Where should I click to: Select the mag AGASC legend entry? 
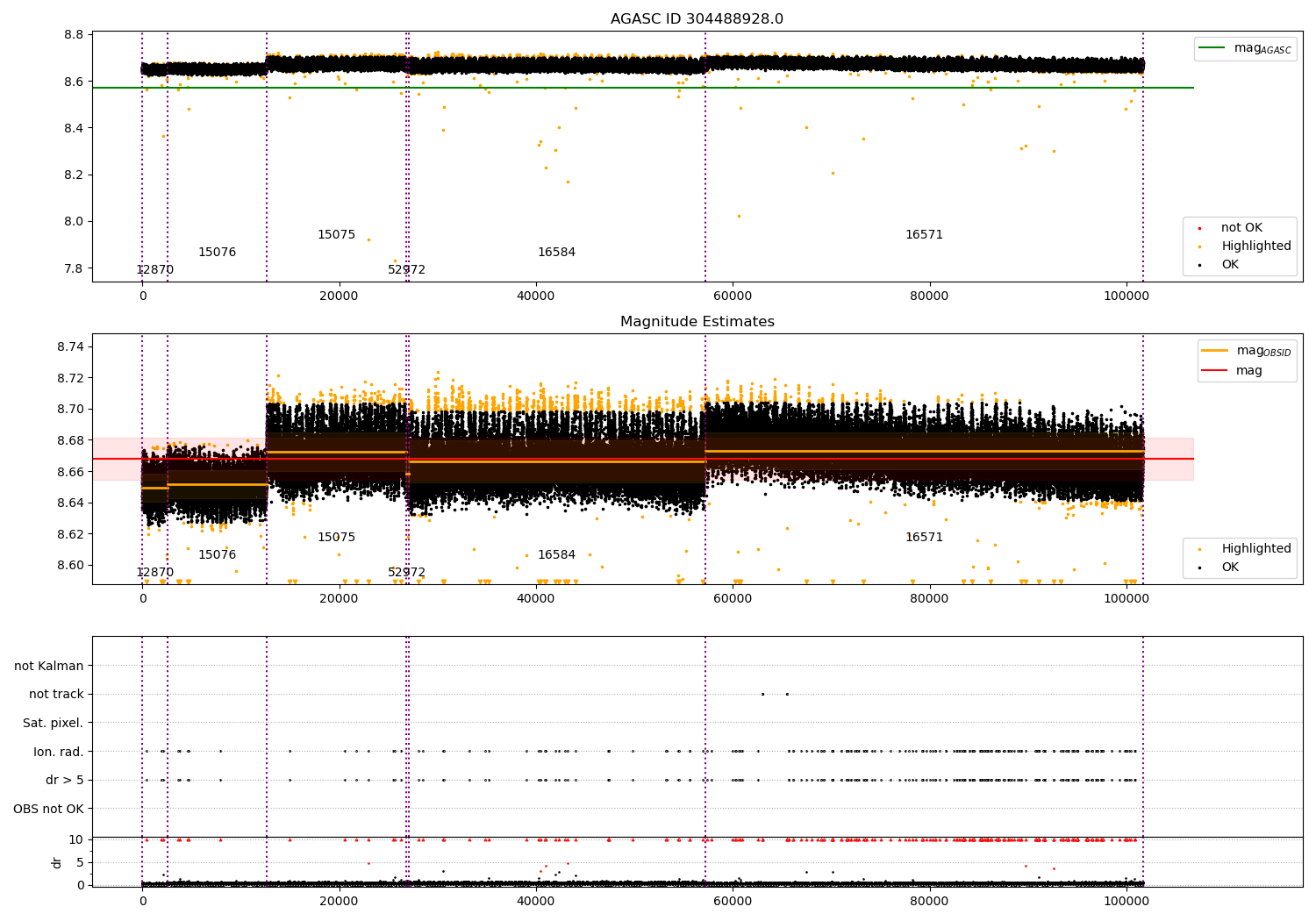(x=1245, y=48)
